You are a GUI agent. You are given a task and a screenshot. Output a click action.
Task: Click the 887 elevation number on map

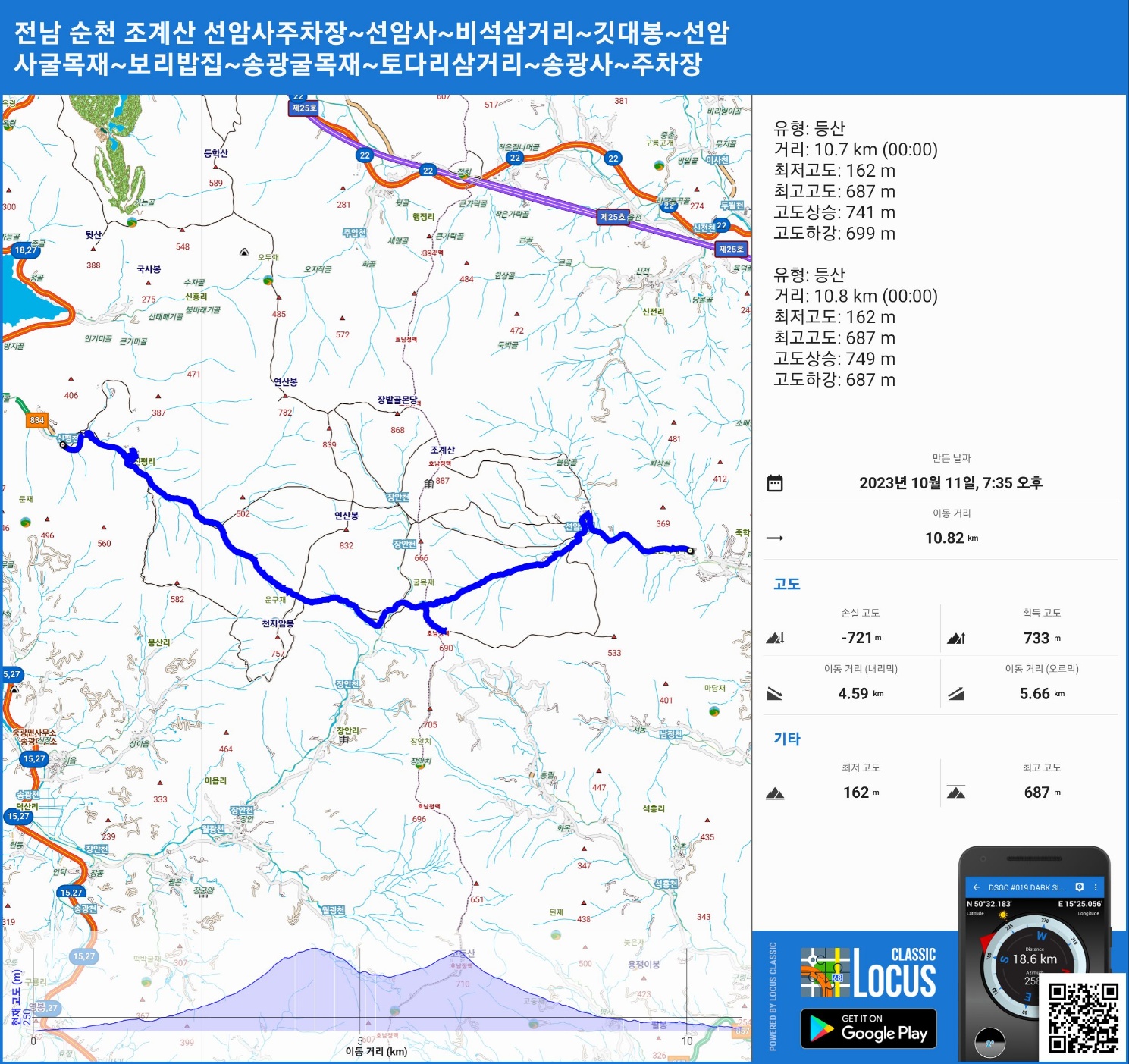pyautogui.click(x=443, y=481)
